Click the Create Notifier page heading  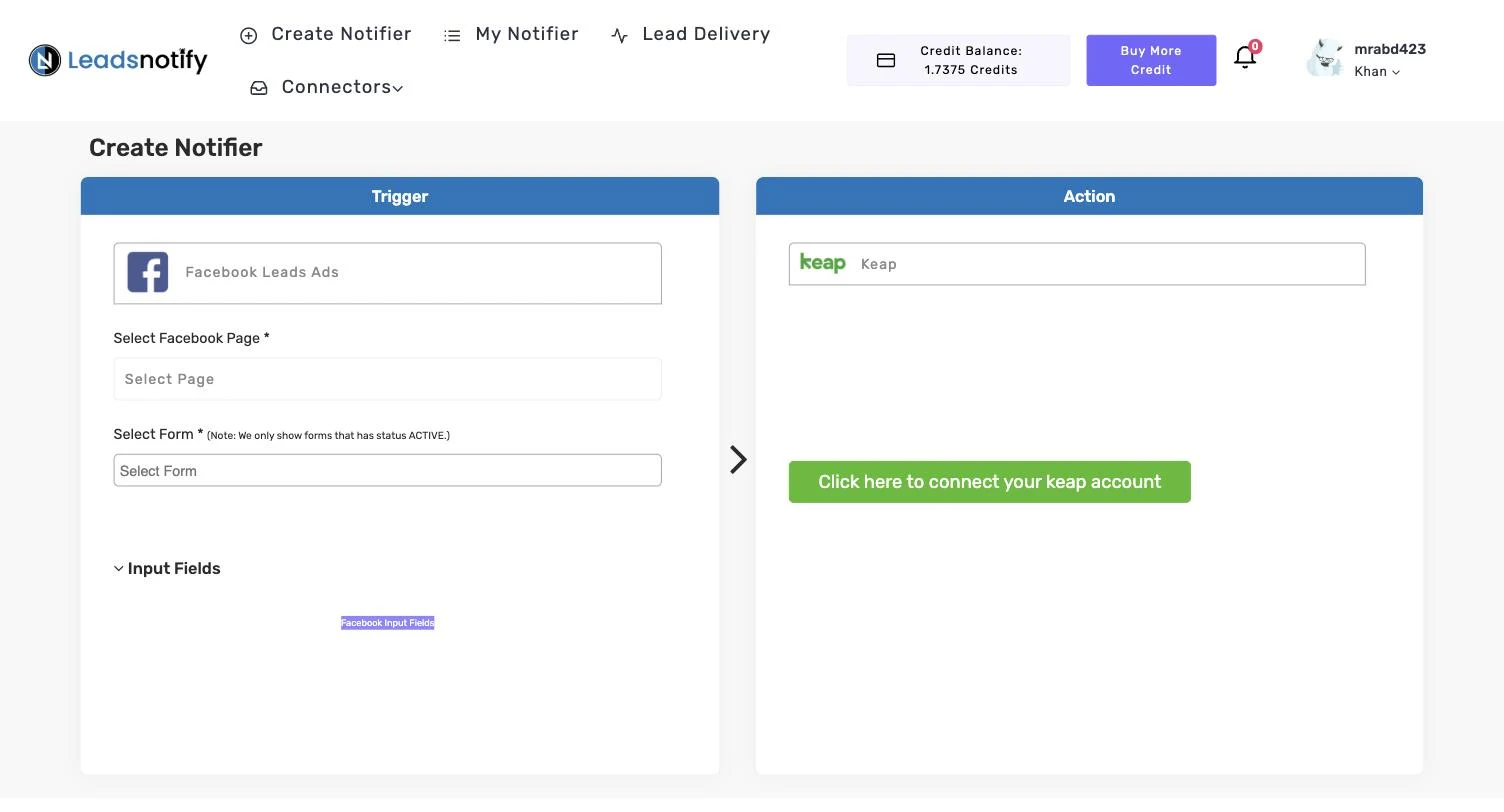(x=176, y=148)
